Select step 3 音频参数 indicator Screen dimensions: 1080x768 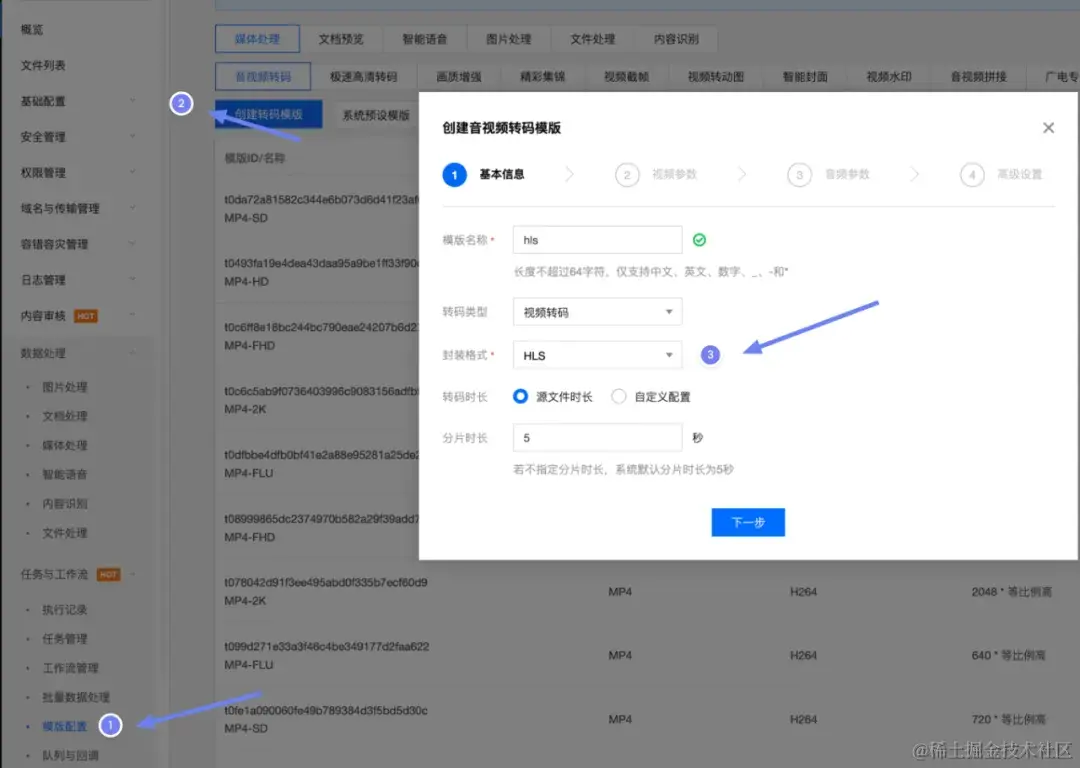tap(800, 174)
